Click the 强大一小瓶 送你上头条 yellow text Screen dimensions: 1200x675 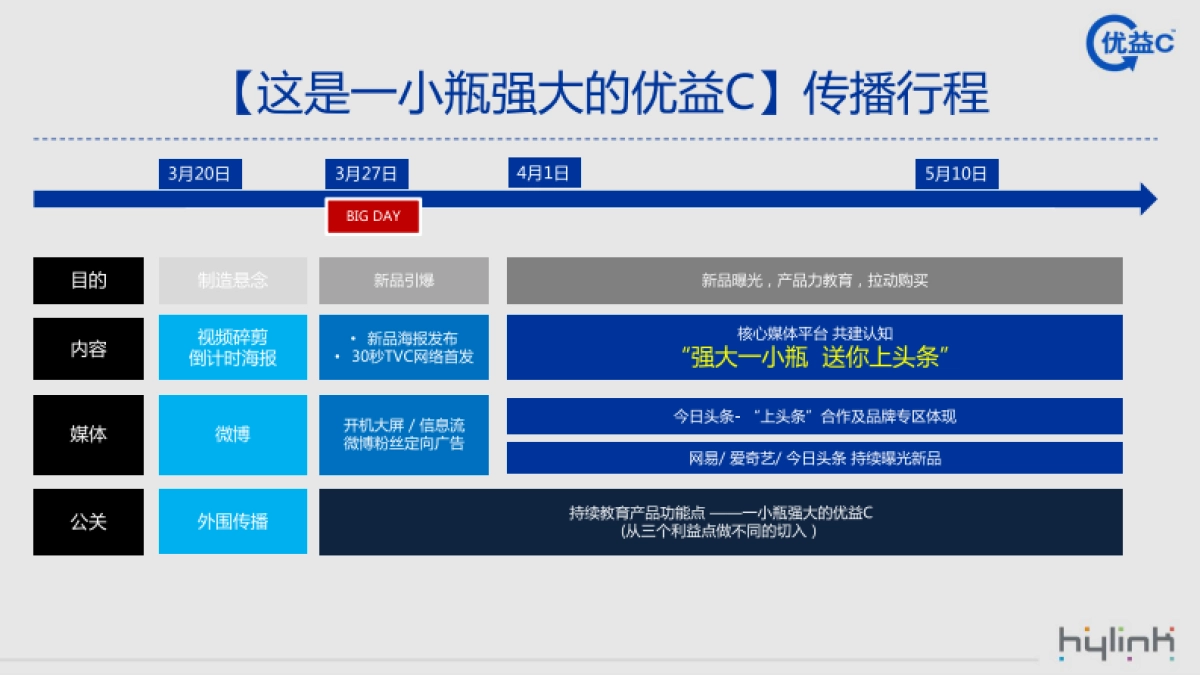point(818,360)
